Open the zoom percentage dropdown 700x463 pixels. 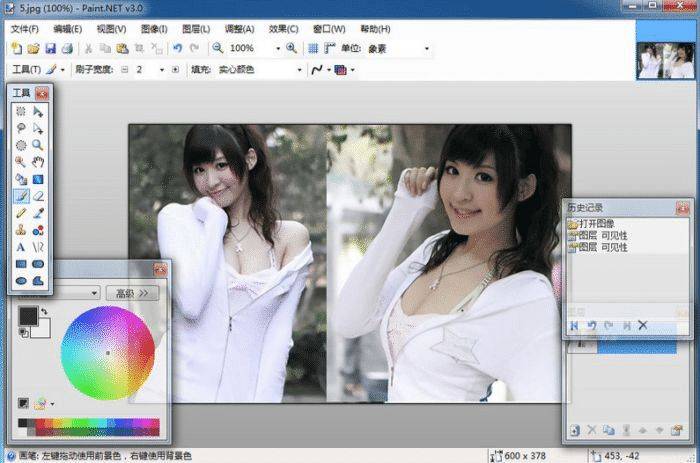point(277,48)
